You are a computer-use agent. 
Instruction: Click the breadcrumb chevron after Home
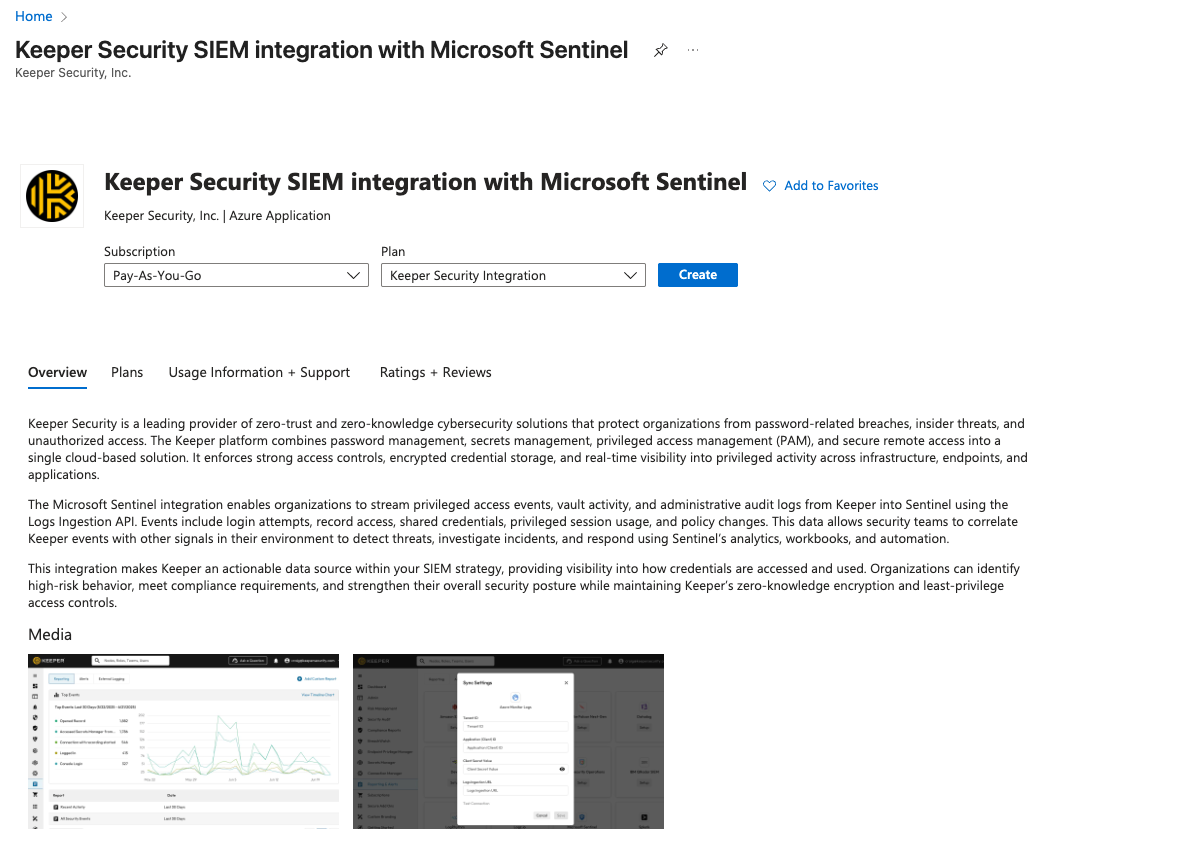pyautogui.click(x=65, y=17)
